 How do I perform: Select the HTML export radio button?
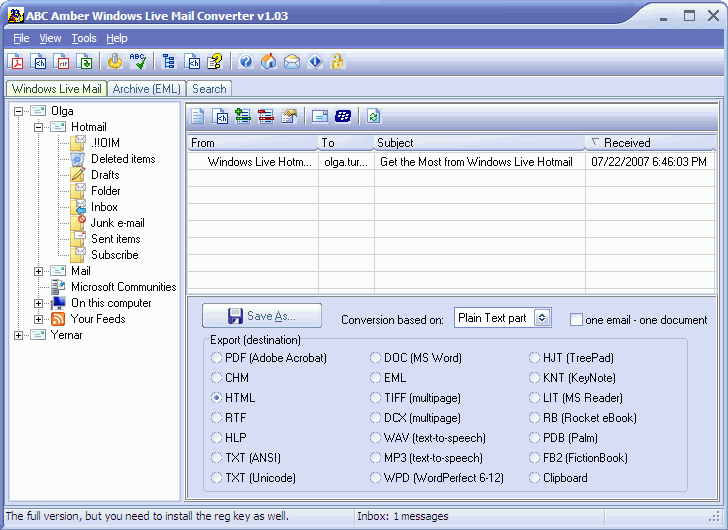(216, 398)
